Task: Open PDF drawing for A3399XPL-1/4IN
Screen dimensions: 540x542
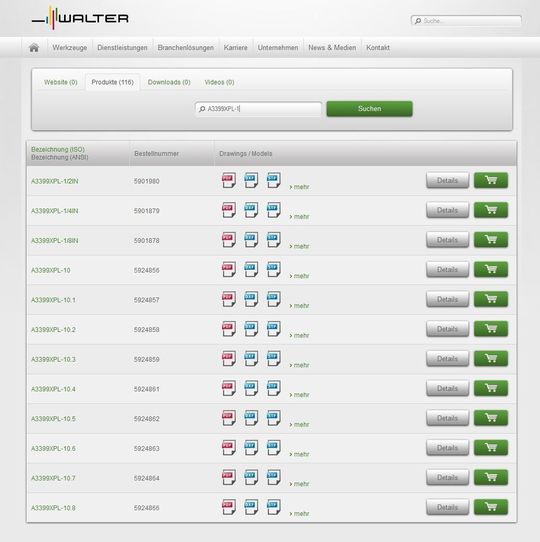Action: click(x=229, y=210)
